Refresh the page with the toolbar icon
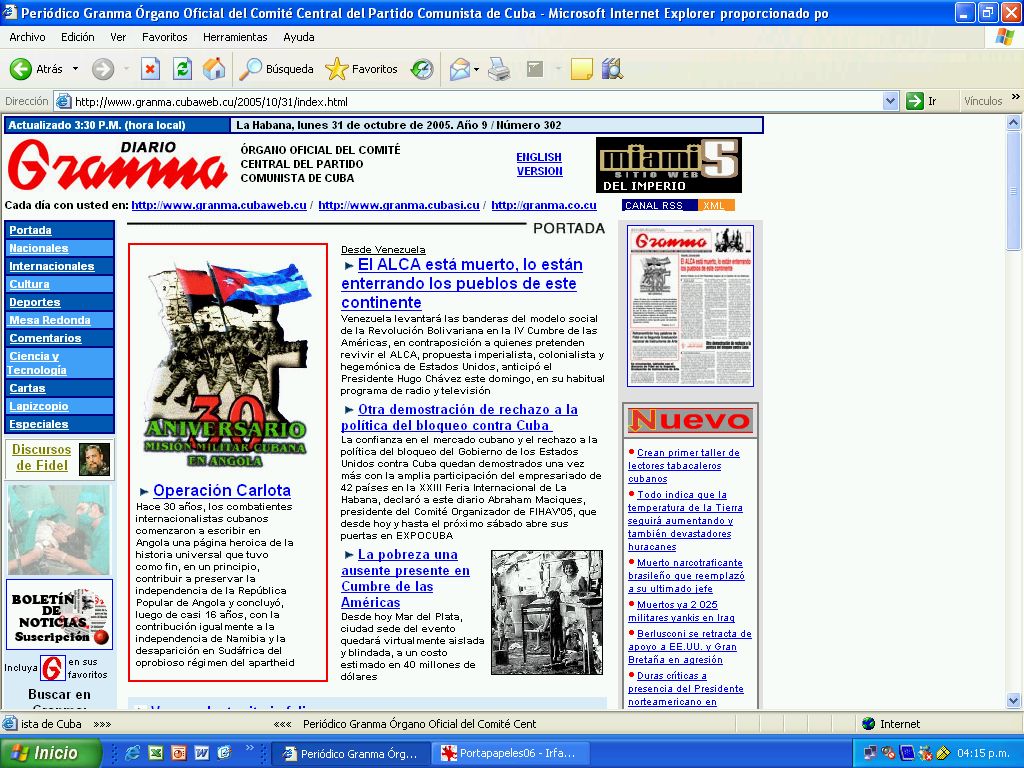Viewport: 1024px width, 768px height. point(182,69)
